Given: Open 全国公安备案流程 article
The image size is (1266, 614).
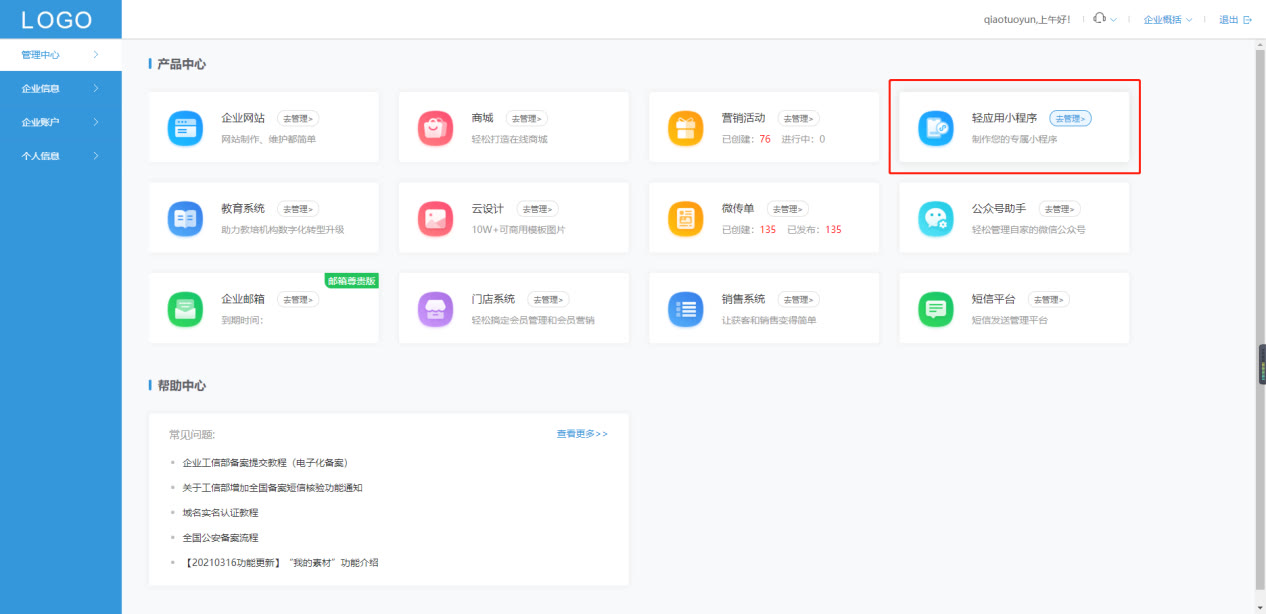Looking at the screenshot, I should click(x=220, y=538).
